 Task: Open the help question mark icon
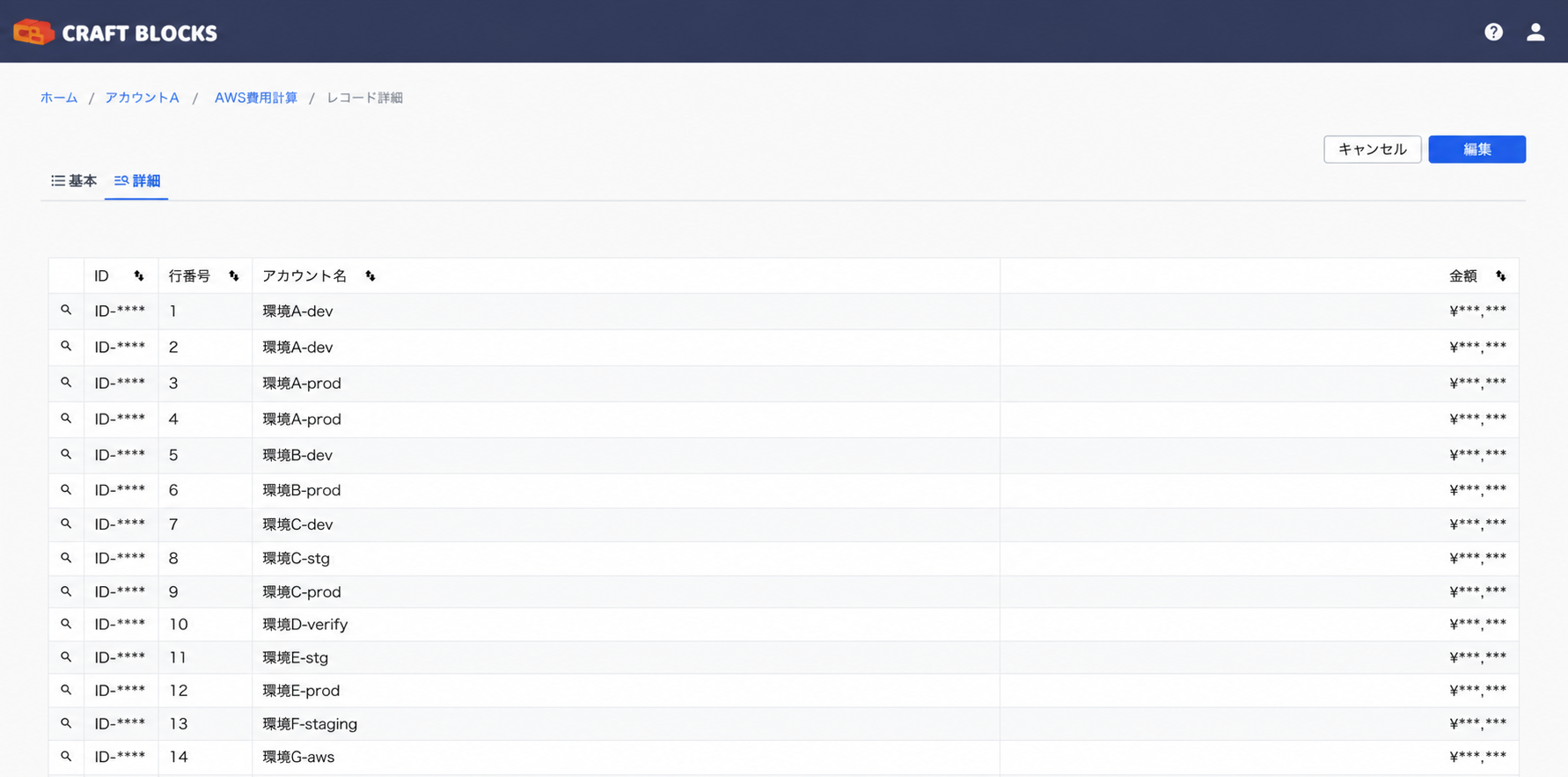[1493, 32]
